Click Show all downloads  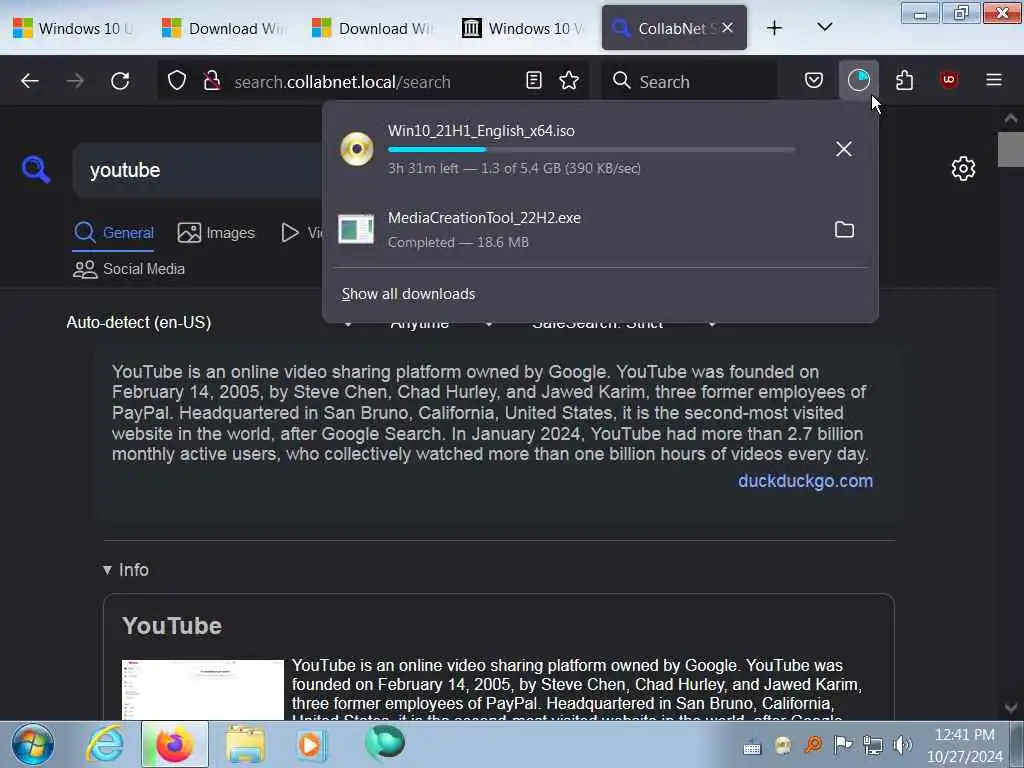(x=408, y=294)
